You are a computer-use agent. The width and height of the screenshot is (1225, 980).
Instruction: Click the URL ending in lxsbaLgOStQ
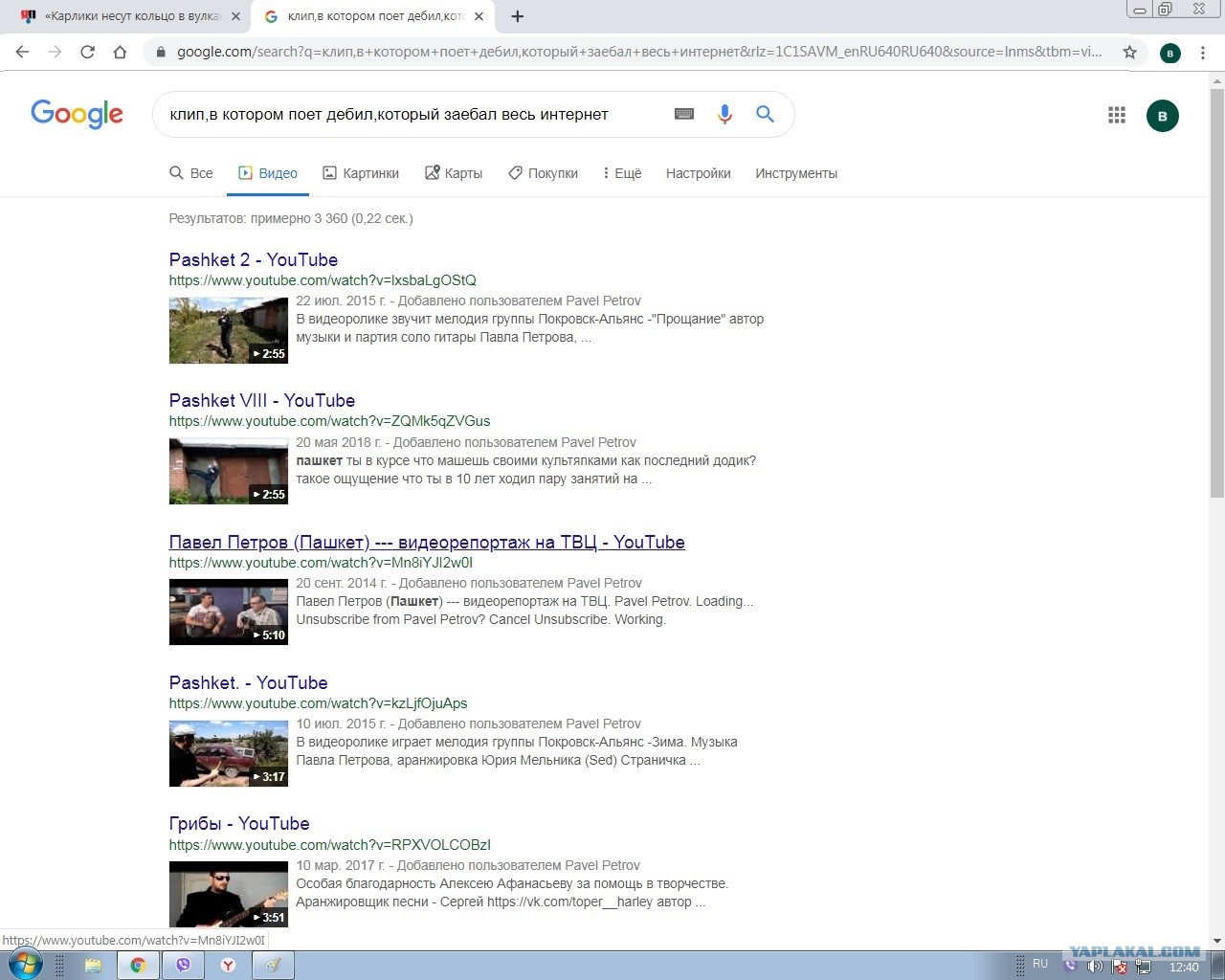click(323, 280)
